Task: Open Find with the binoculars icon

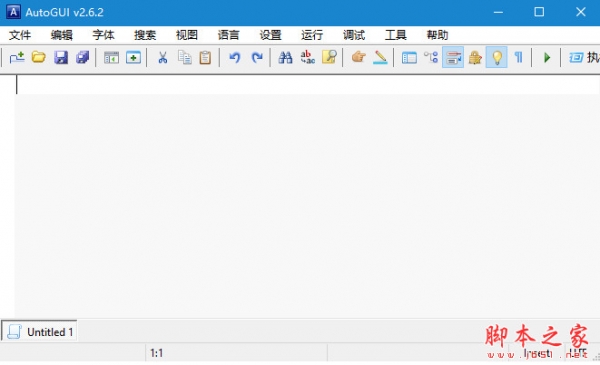Action: [x=285, y=57]
